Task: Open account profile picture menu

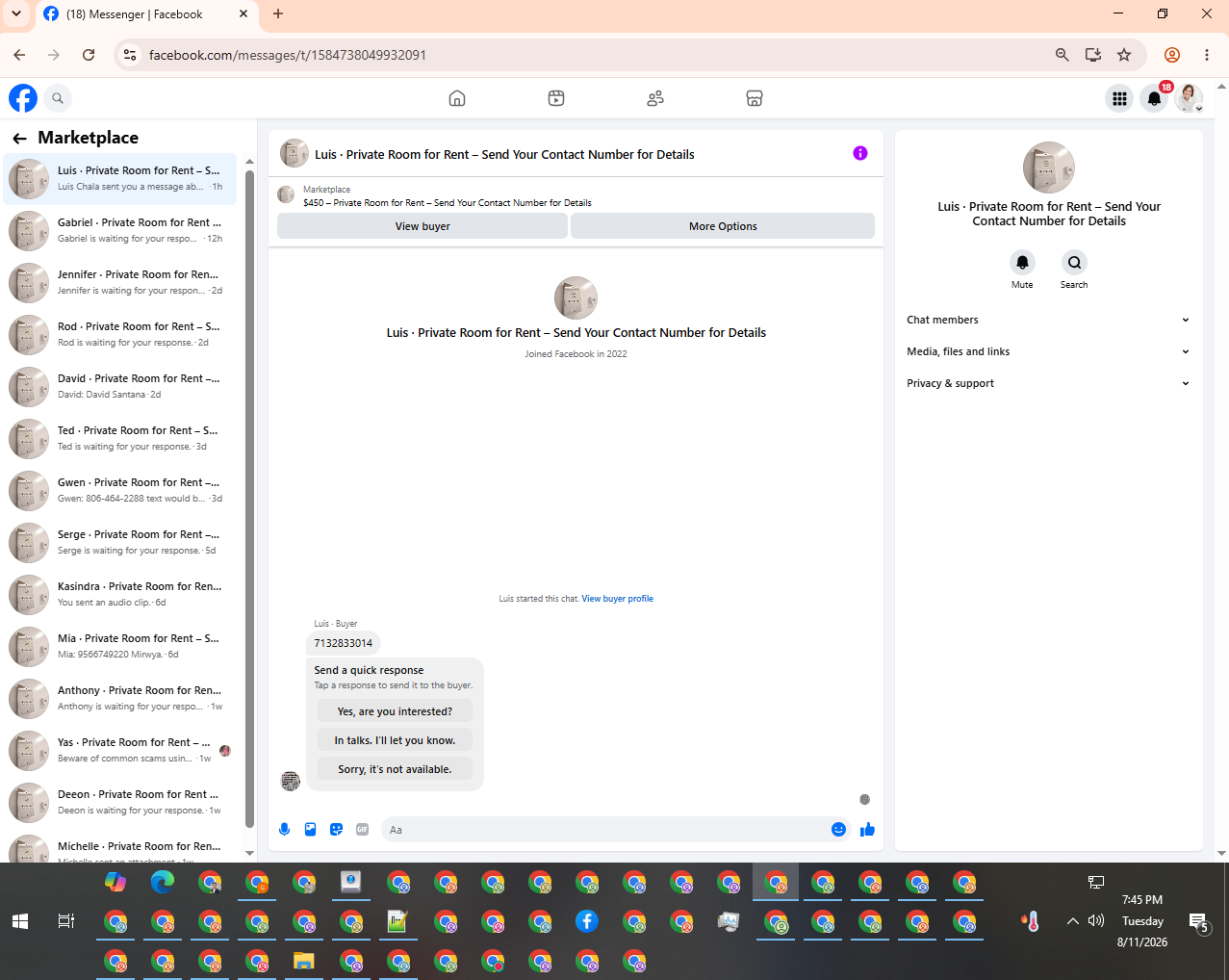Action: 1190,98
